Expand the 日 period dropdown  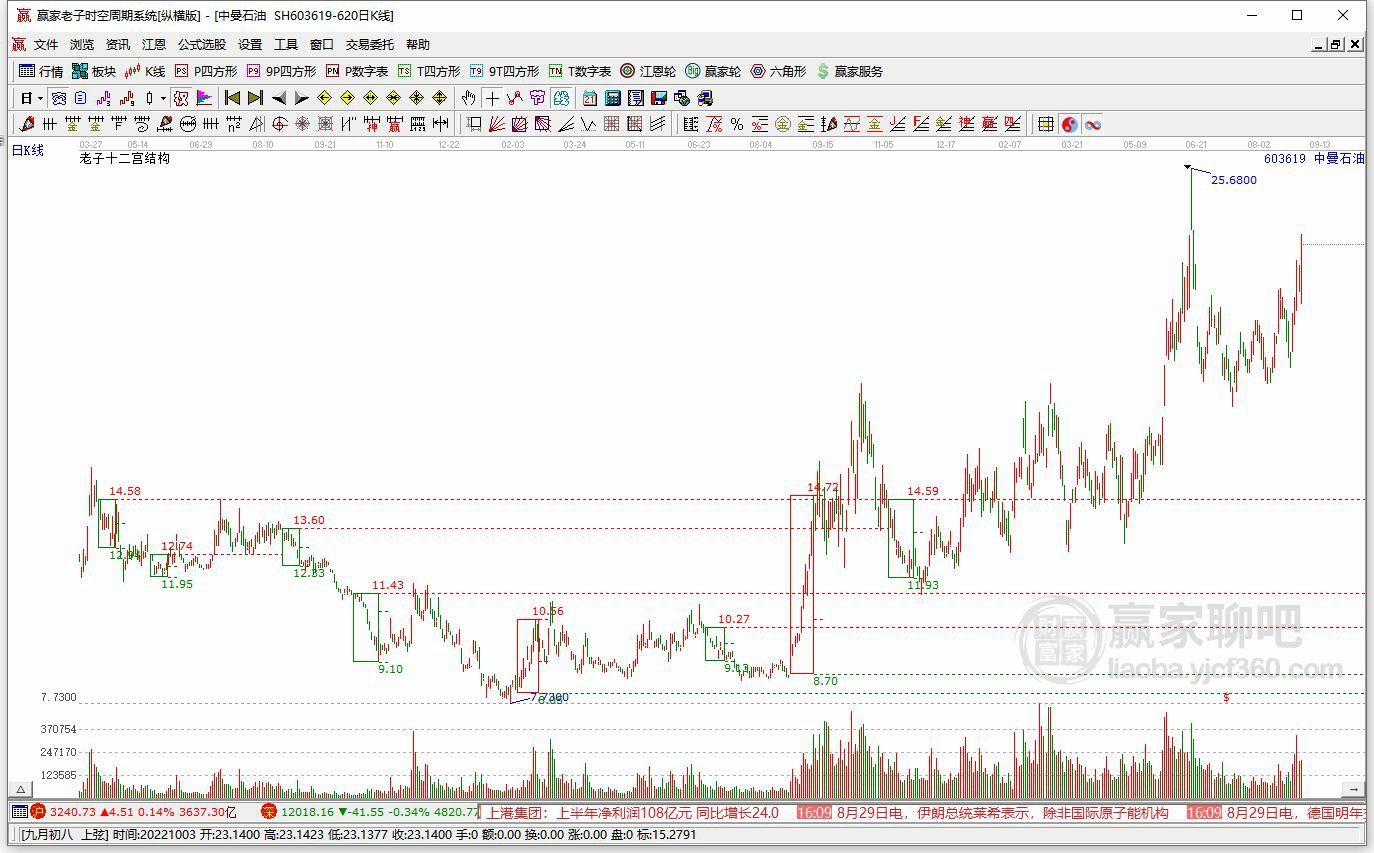40,98
